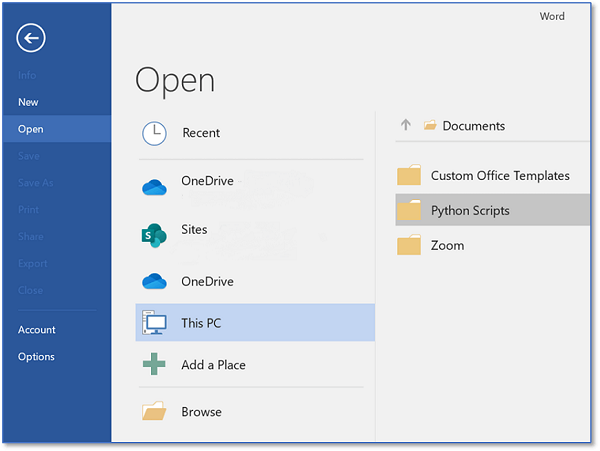Select Add a Place label
Viewport: 600px width, 451px height.
[214, 365]
